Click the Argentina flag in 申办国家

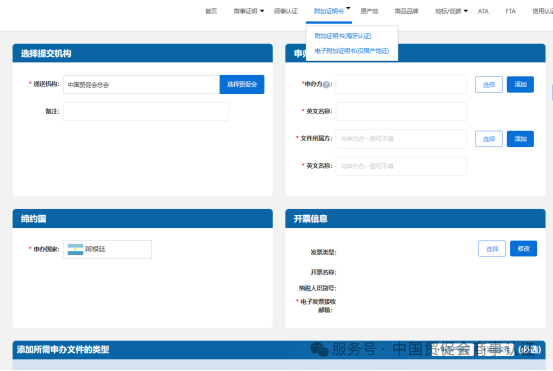click(x=75, y=249)
